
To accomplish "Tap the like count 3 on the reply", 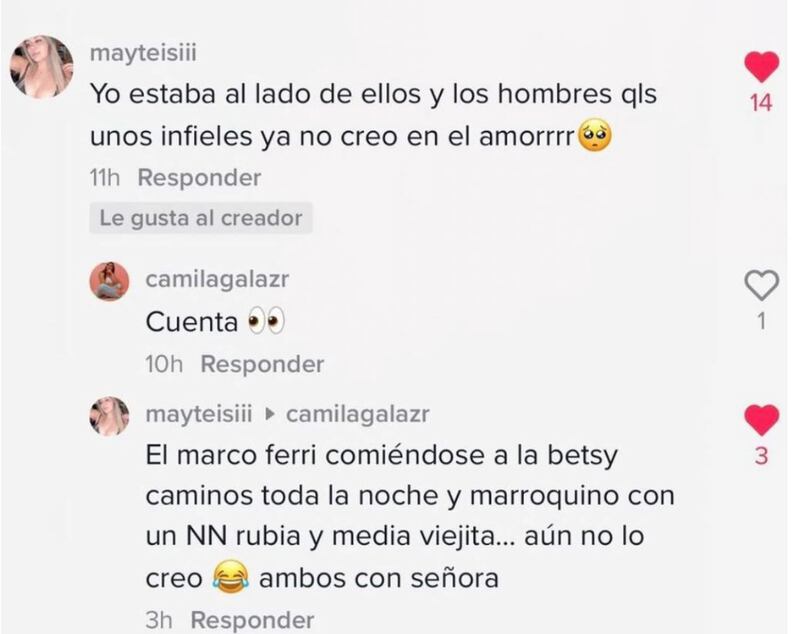I will point(761,456).
